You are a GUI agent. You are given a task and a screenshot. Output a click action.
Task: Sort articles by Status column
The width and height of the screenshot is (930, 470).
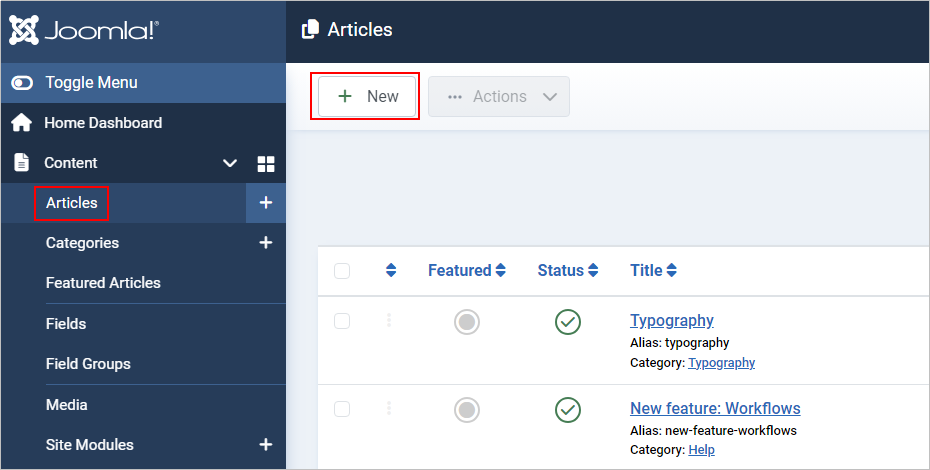(568, 271)
